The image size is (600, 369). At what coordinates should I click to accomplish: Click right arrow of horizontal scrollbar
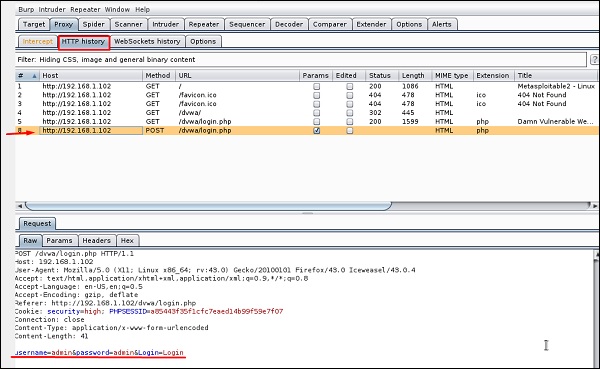click(x=595, y=206)
